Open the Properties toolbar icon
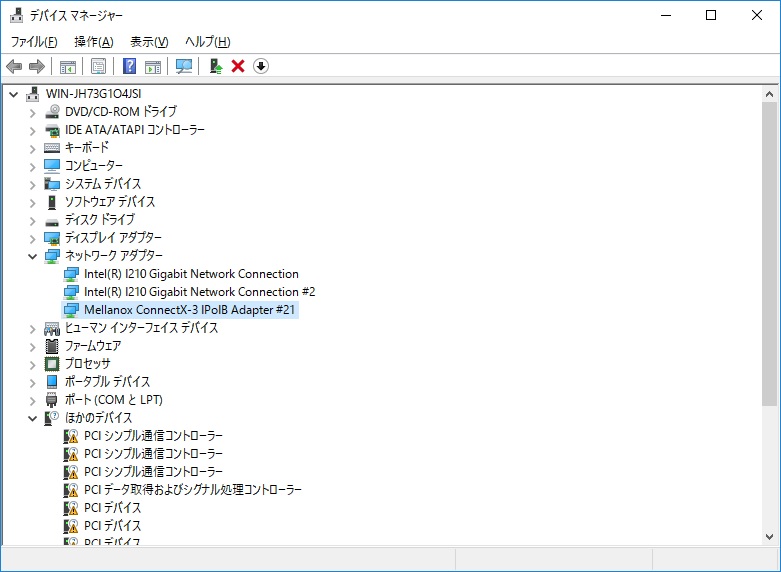Screen dimensions: 781x572 click(99, 66)
